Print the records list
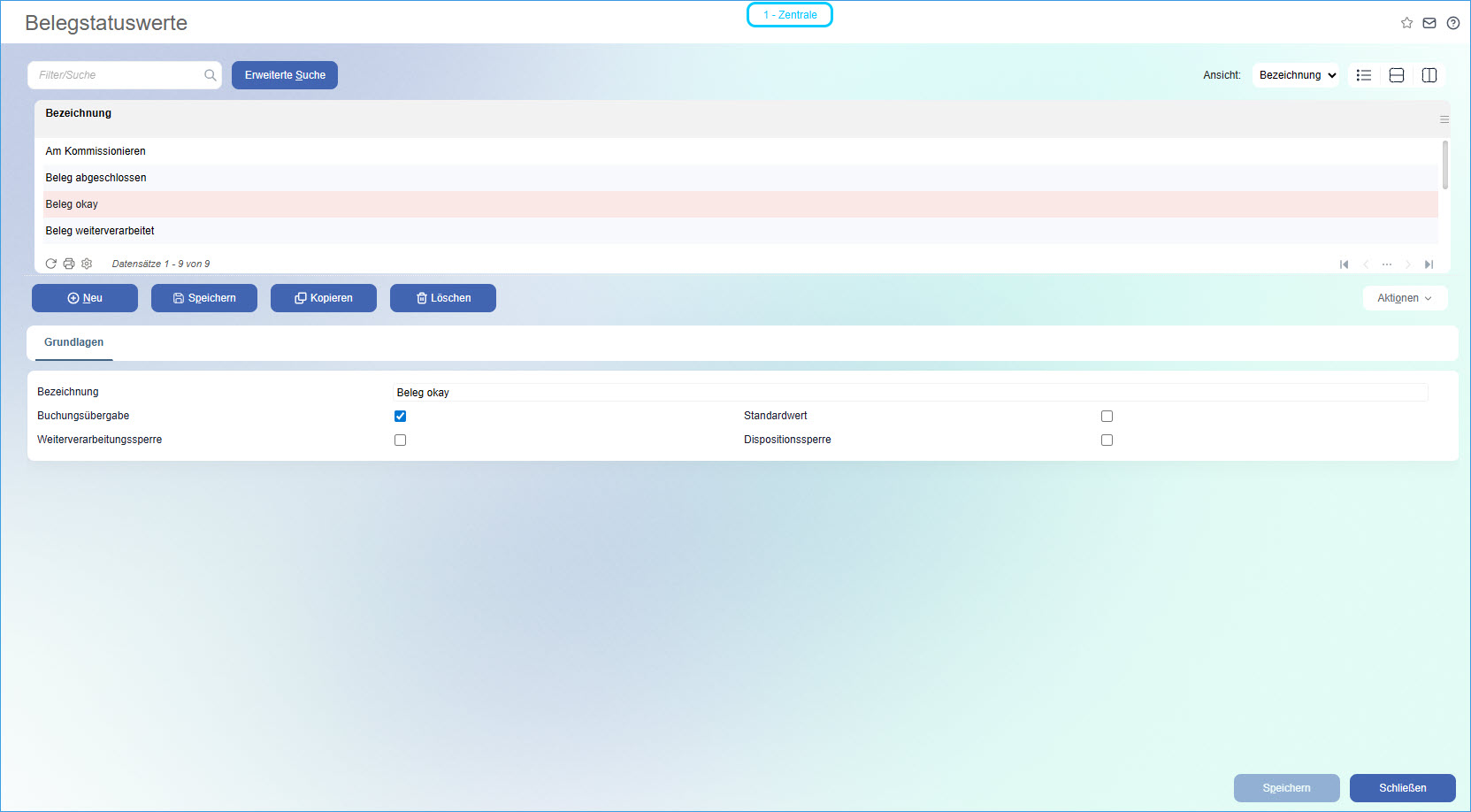 pyautogui.click(x=69, y=264)
